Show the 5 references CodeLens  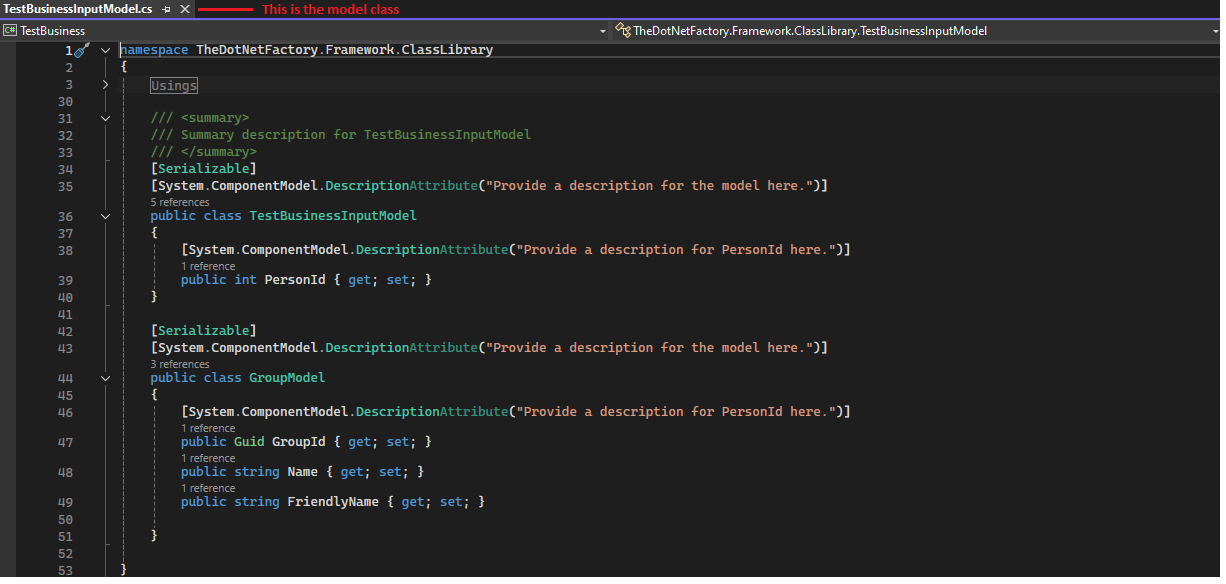pos(180,202)
